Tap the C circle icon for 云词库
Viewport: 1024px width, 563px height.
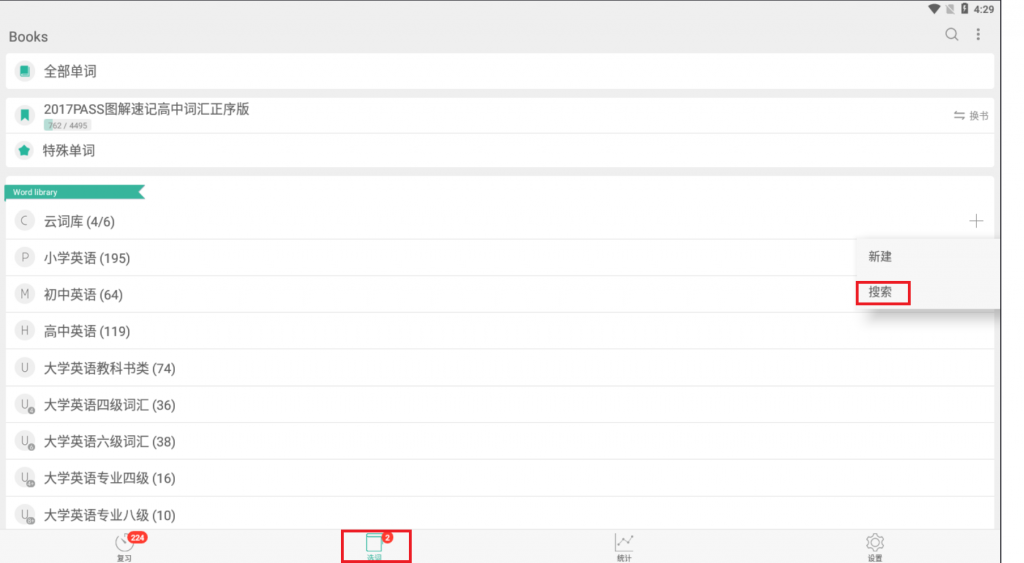click(24, 221)
